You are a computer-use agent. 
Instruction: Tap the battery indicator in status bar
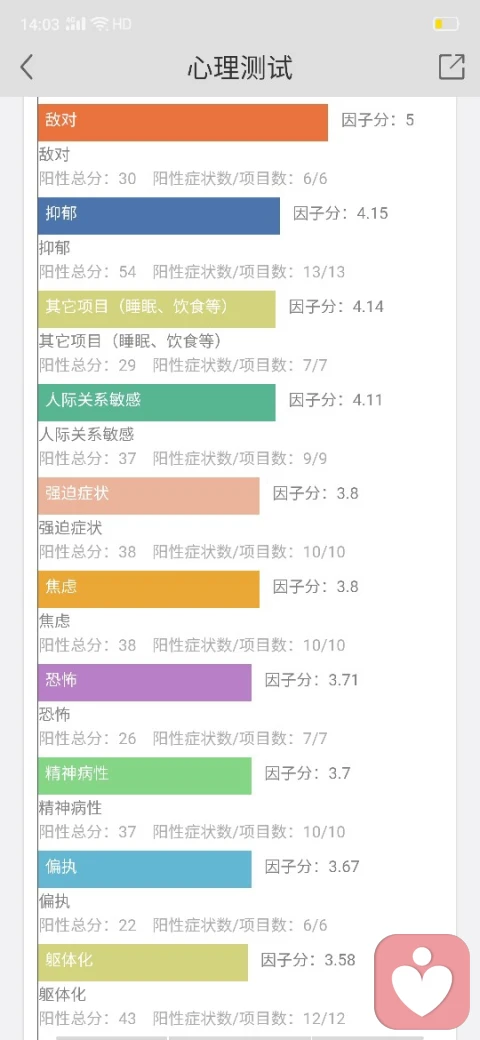(446, 25)
